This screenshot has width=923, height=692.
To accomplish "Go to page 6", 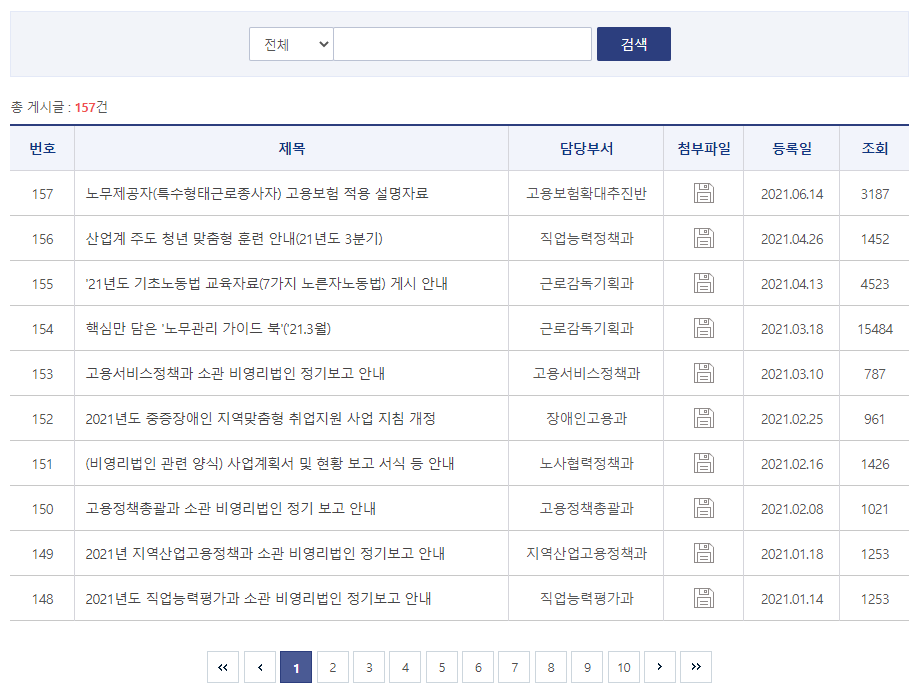I will tap(478, 667).
